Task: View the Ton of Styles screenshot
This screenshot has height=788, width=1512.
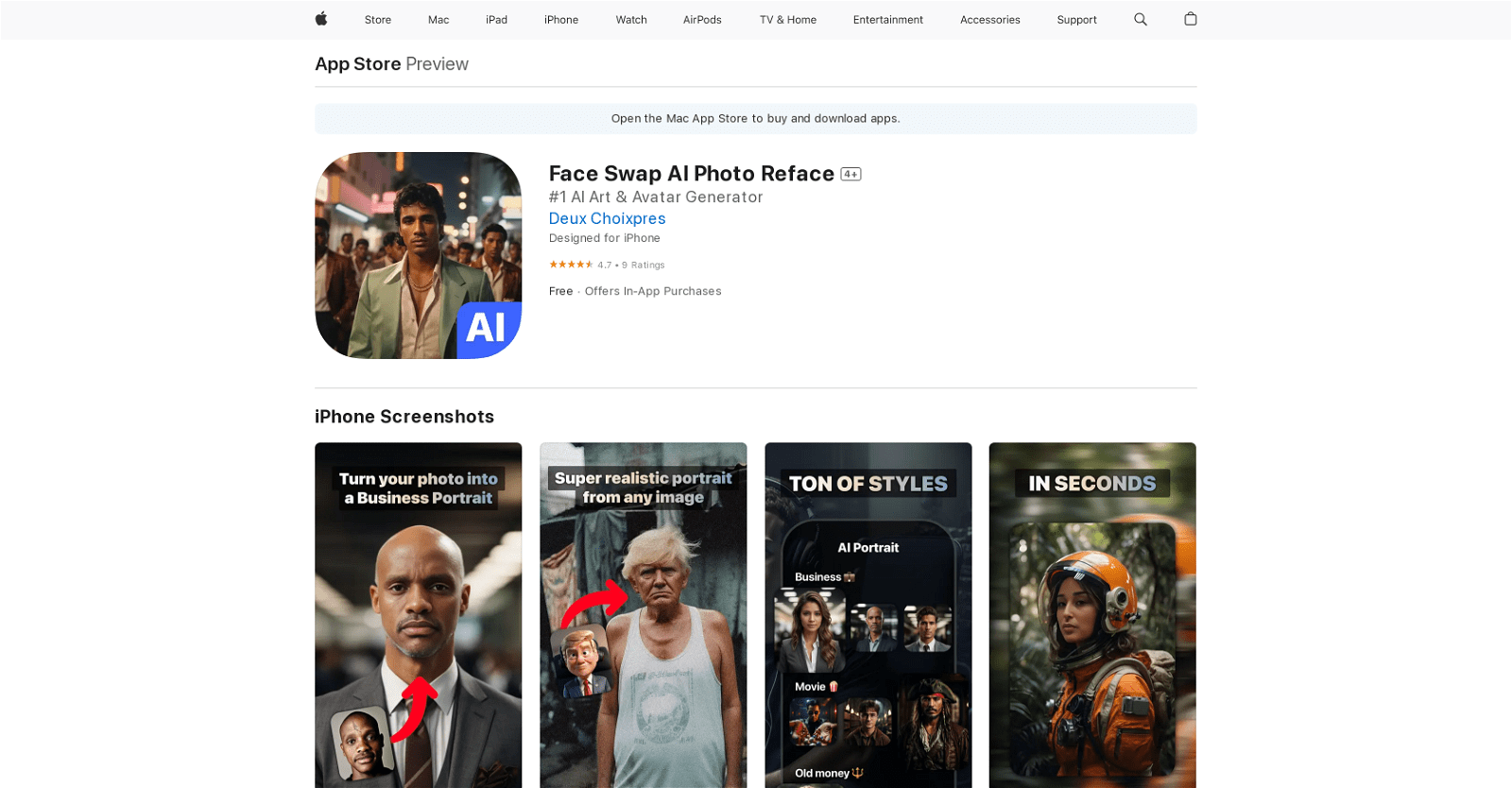Action: coord(868,614)
